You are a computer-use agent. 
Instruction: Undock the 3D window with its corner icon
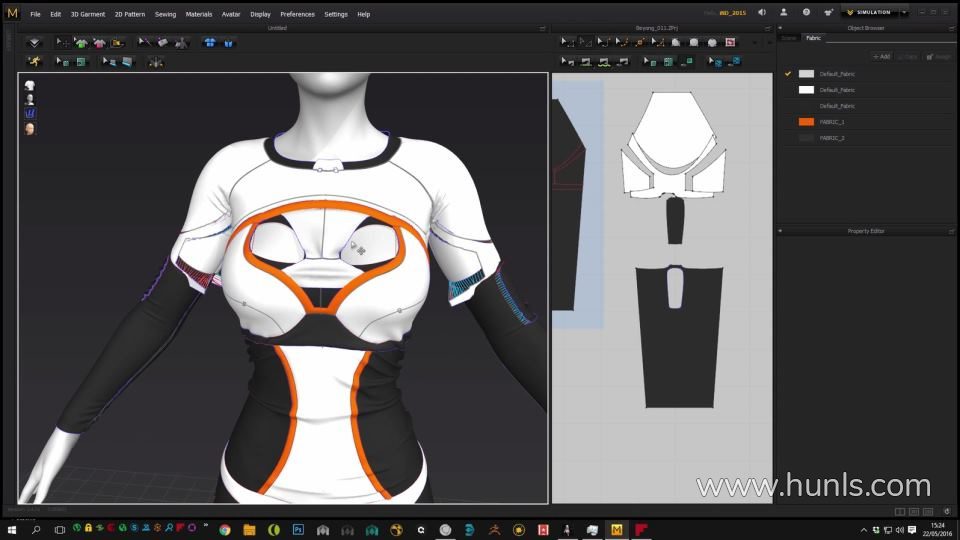[542, 28]
